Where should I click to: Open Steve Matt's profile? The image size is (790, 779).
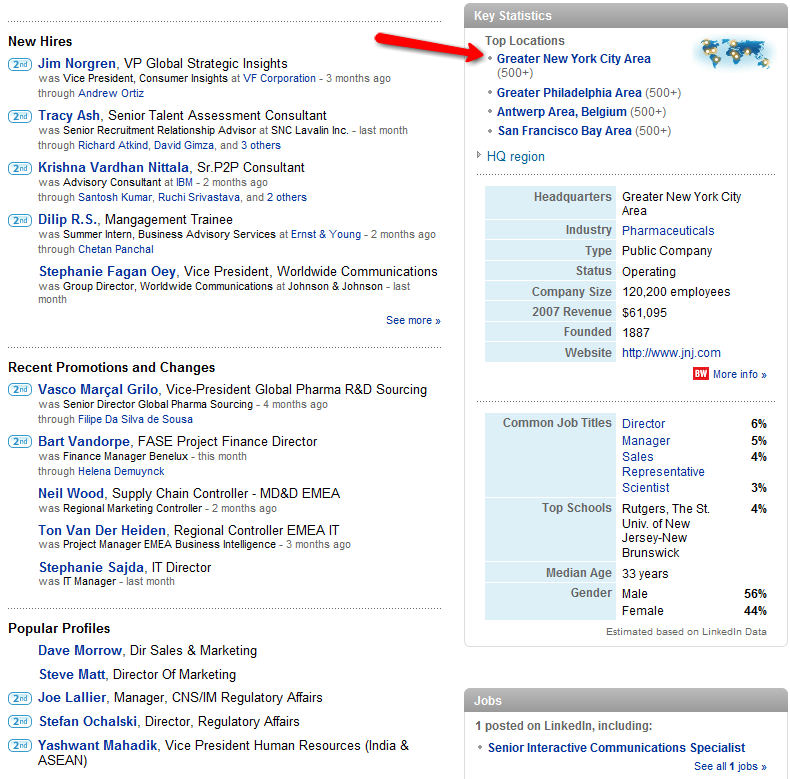click(72, 674)
